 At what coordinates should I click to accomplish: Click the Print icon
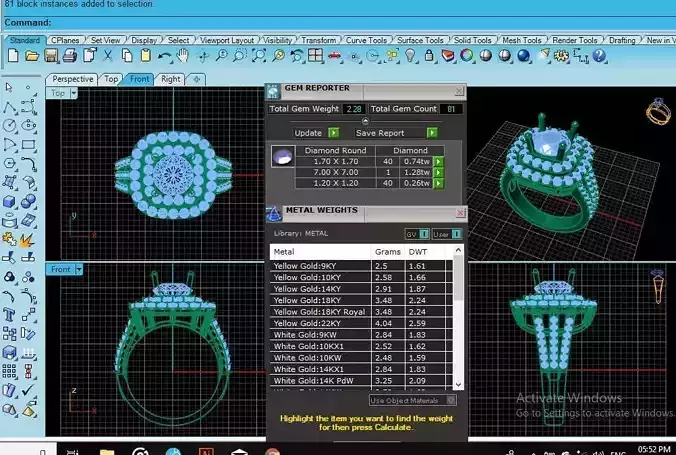[x=70, y=56]
